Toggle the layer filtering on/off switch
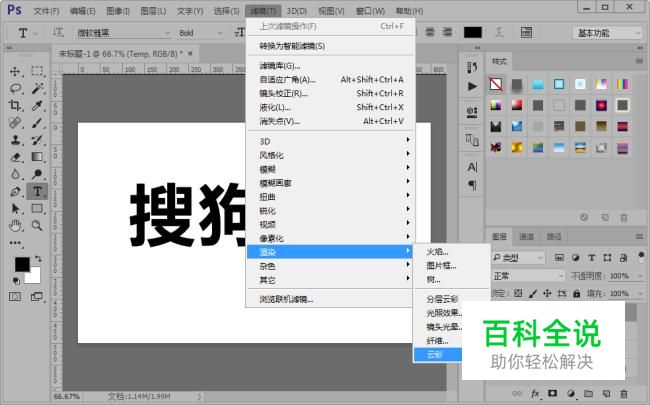The height and width of the screenshot is (405, 650). pyautogui.click(x=641, y=257)
